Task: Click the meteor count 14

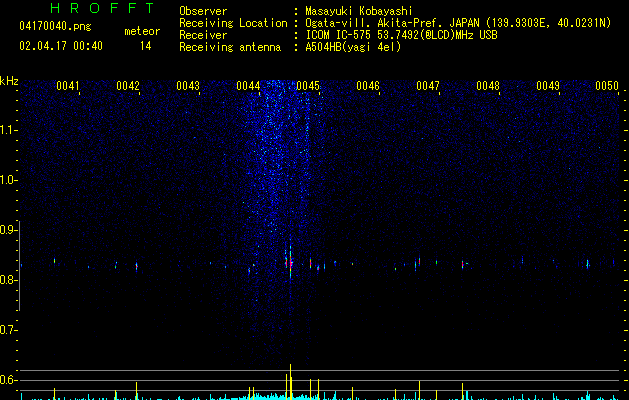Action: pos(145,46)
